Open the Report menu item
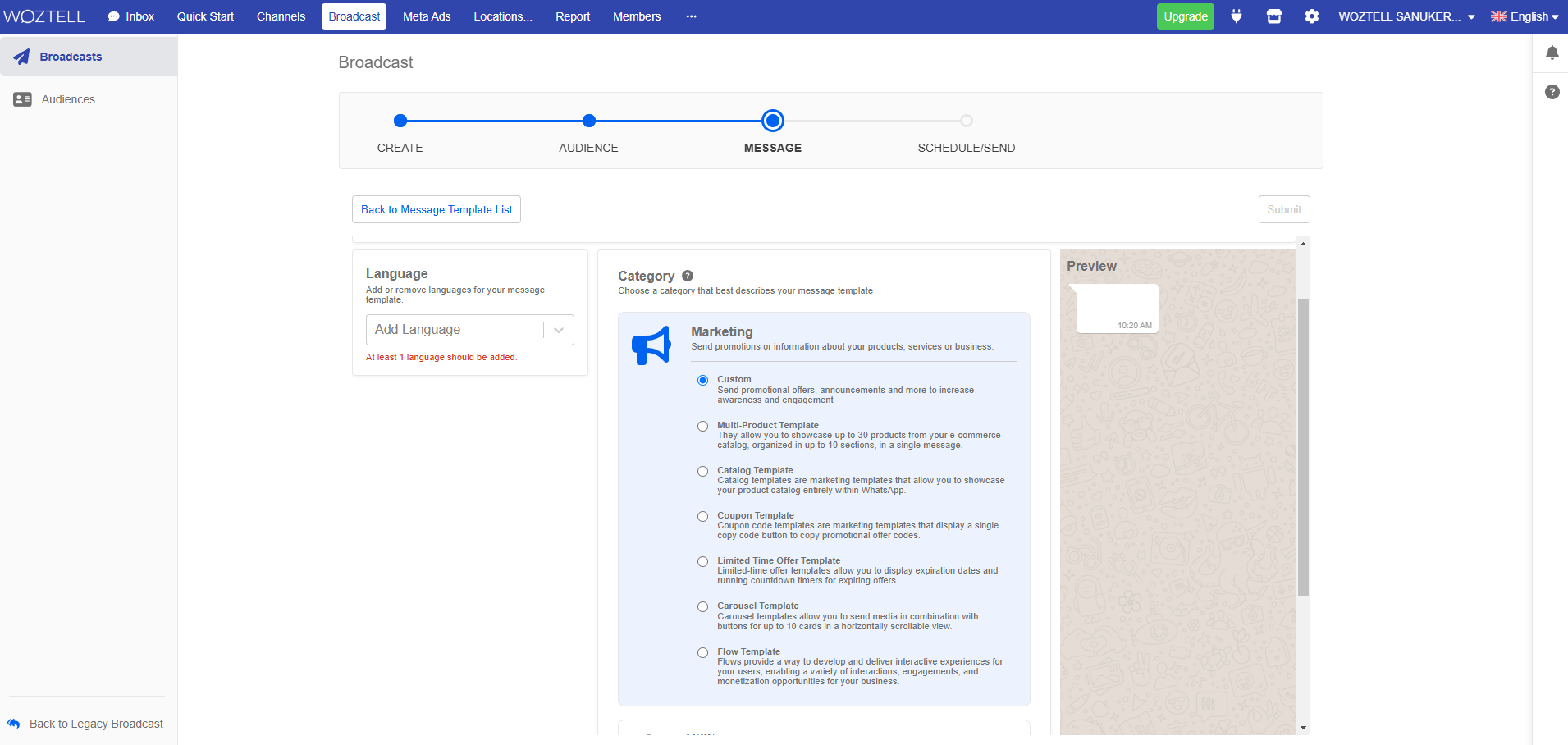This screenshot has width=1568, height=745. tap(572, 16)
